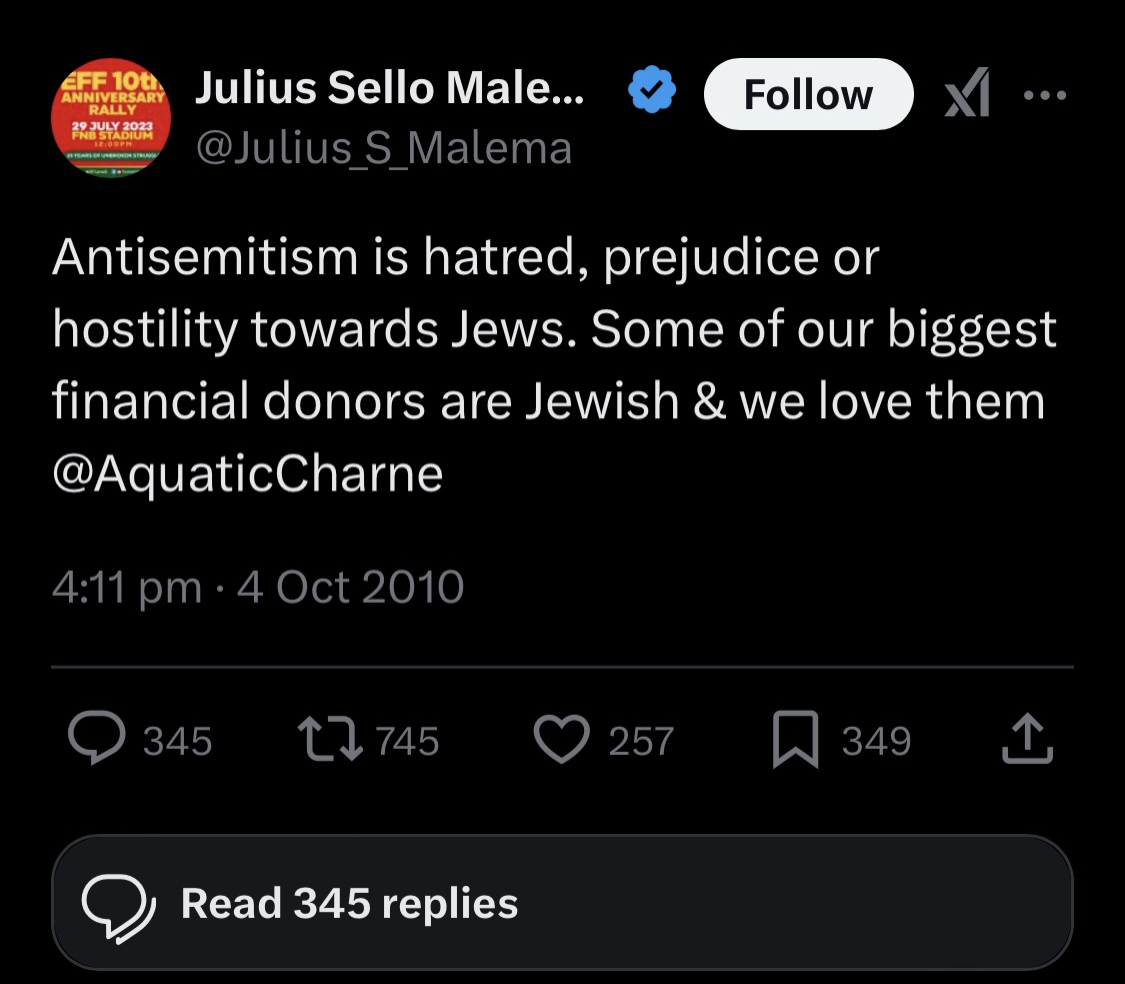Open the EFF anniversary rally profile picture
Screen dimensions: 1125x984
(x=111, y=118)
